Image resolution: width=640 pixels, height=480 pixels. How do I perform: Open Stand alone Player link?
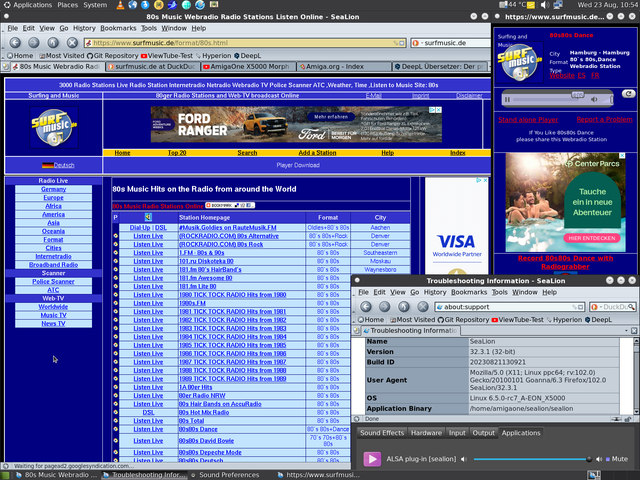coord(528,120)
